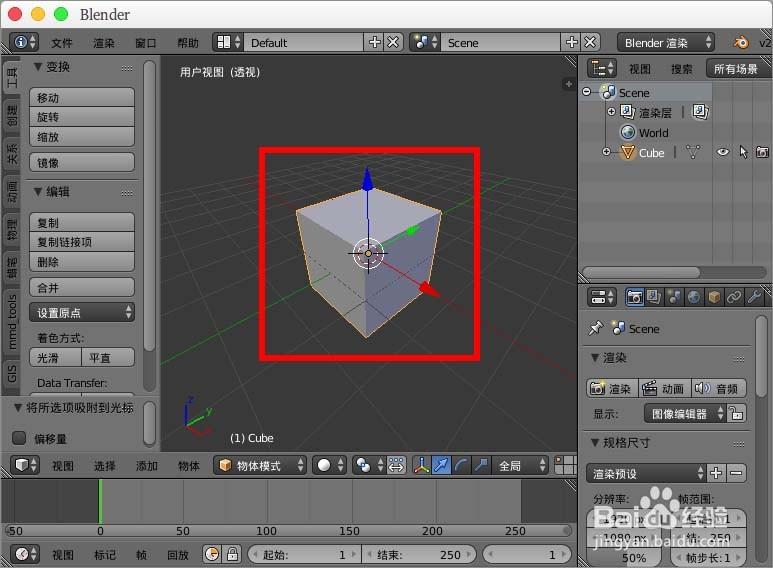Toggle the timeline range lock icon
The image size is (773, 568).
tap(232, 554)
